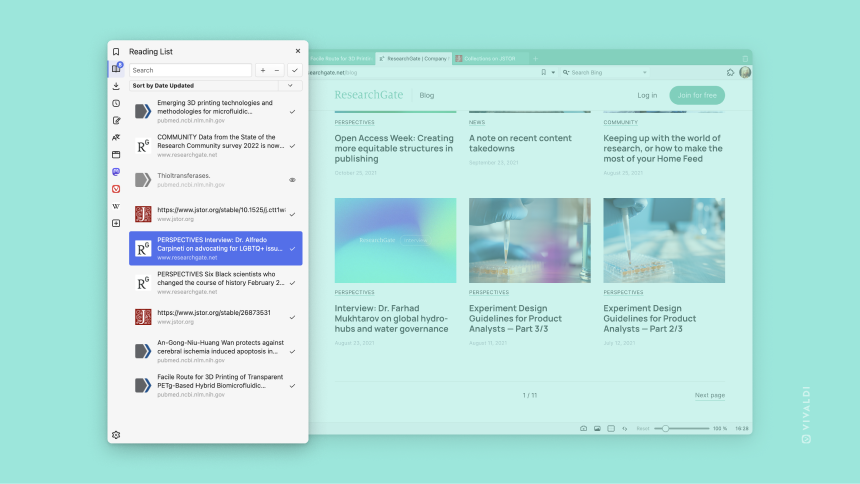This screenshot has width=860, height=484.
Task: Toggle read status of Emerging 3D printing item
Action: pos(292,111)
